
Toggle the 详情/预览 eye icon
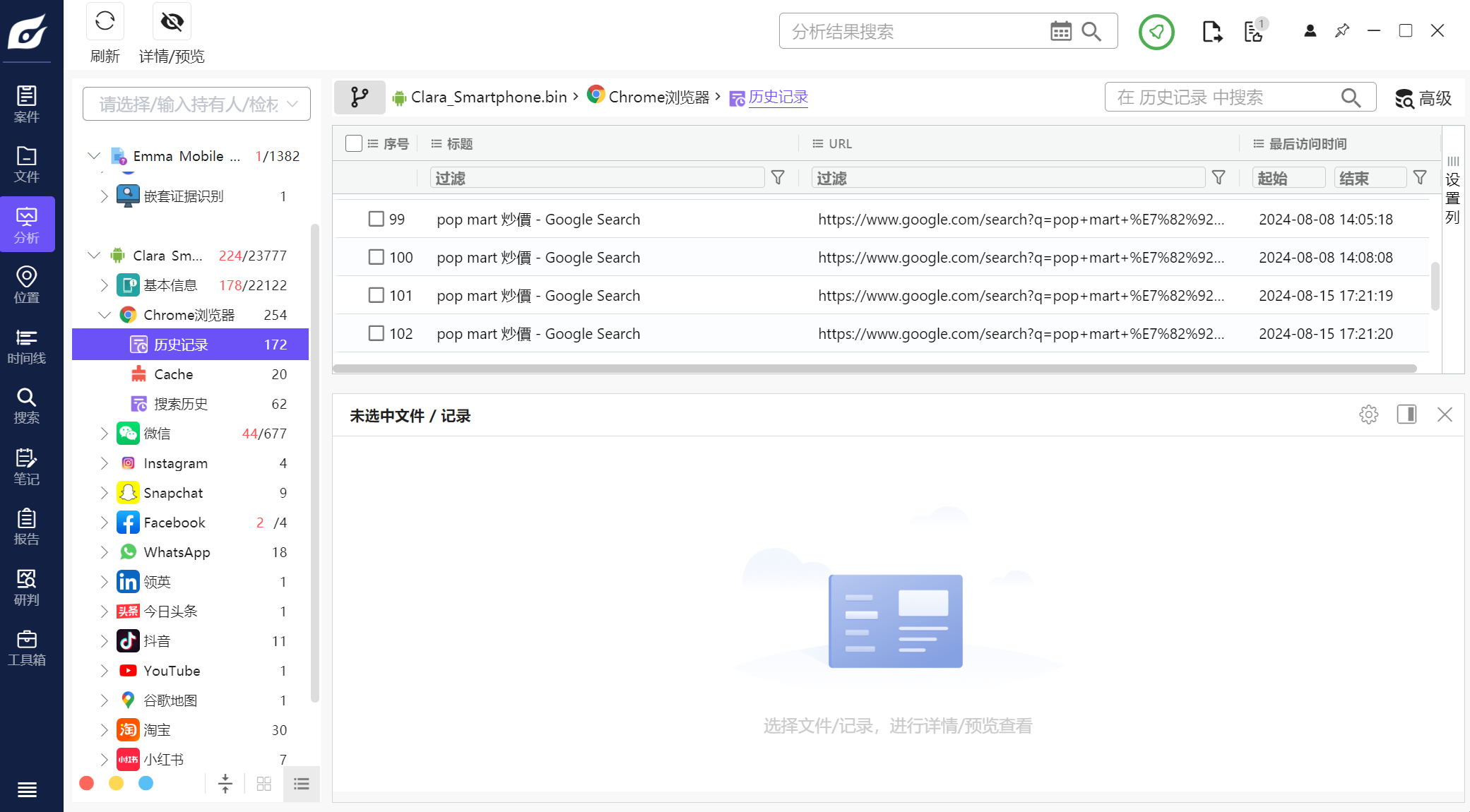point(172,22)
